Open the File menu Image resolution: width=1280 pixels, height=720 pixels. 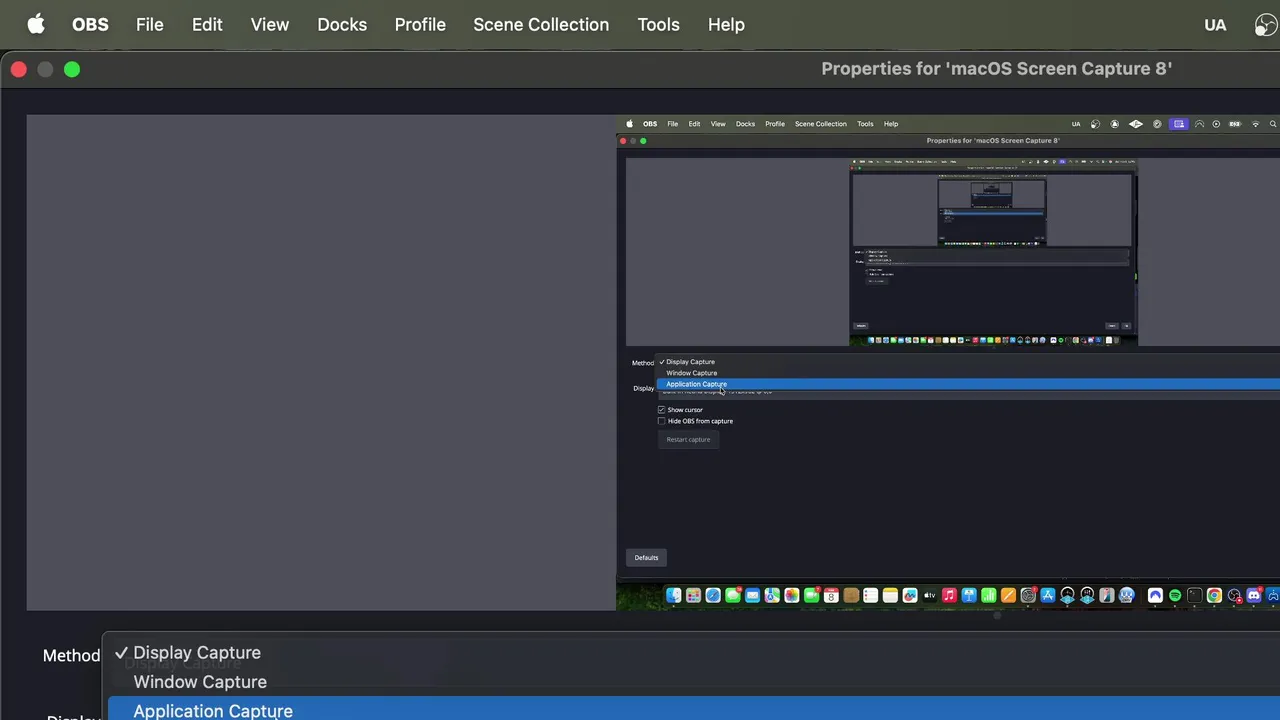tap(150, 25)
